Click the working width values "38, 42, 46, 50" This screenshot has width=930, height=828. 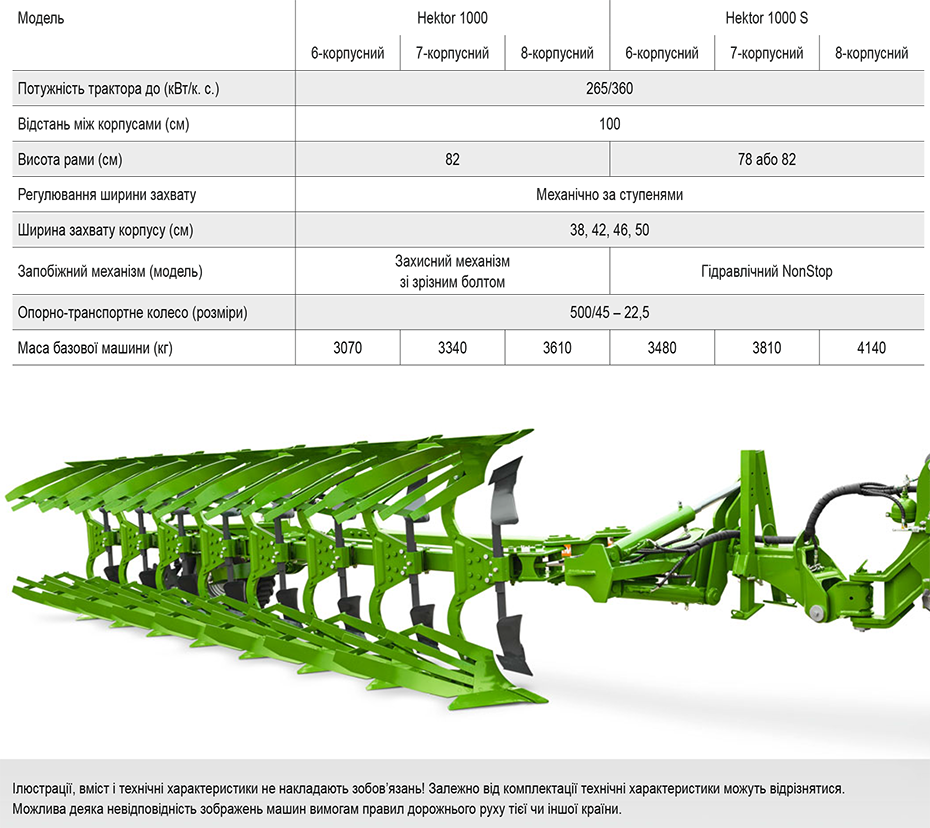610,230
